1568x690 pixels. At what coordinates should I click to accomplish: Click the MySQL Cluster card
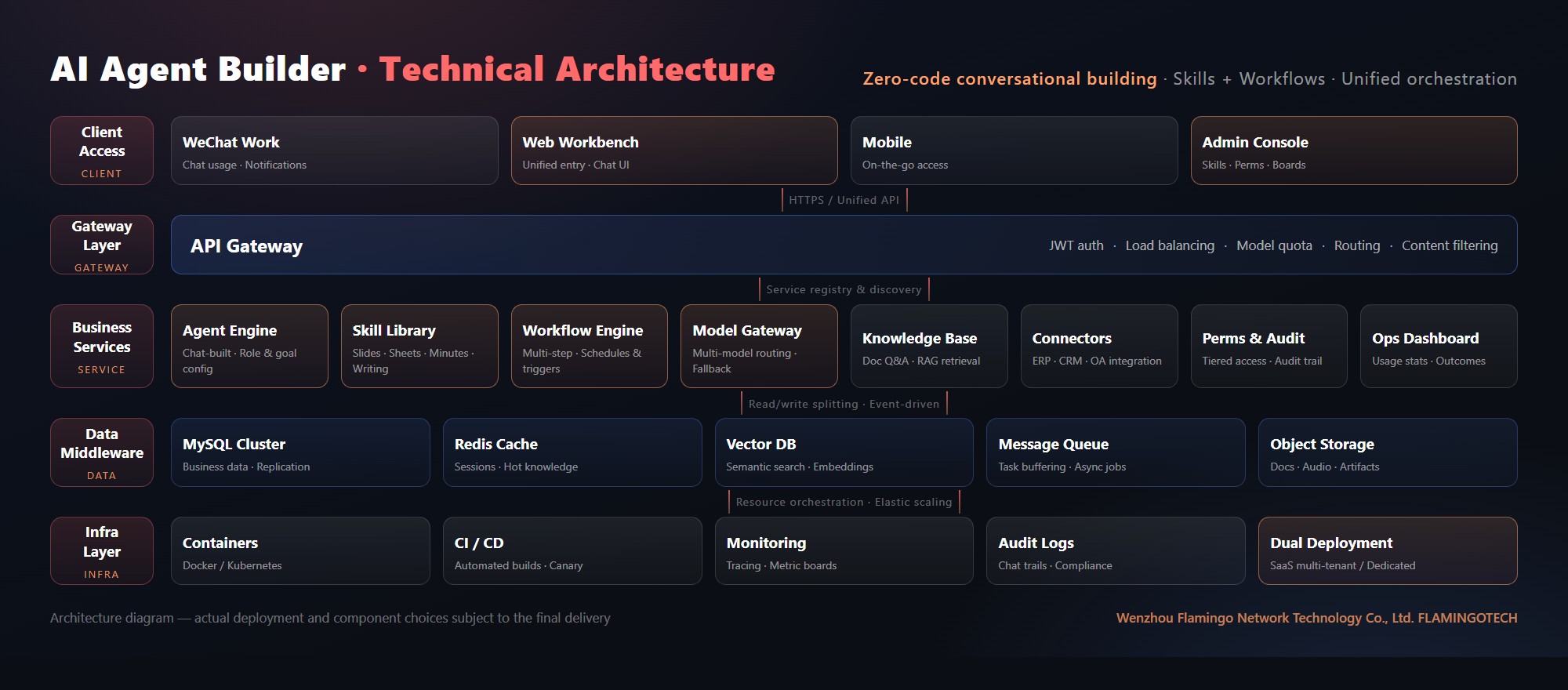click(x=300, y=452)
